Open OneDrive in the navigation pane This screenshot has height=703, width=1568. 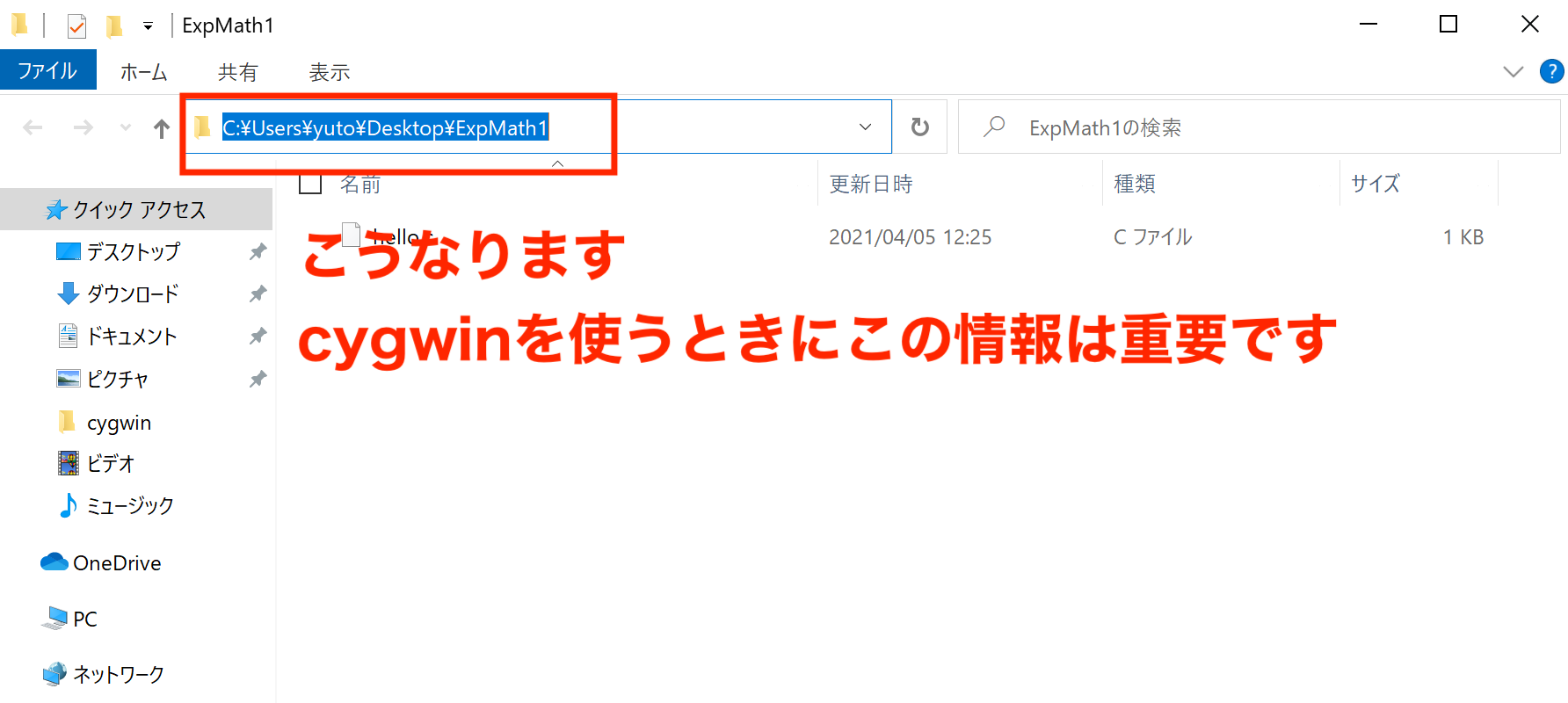click(117, 563)
